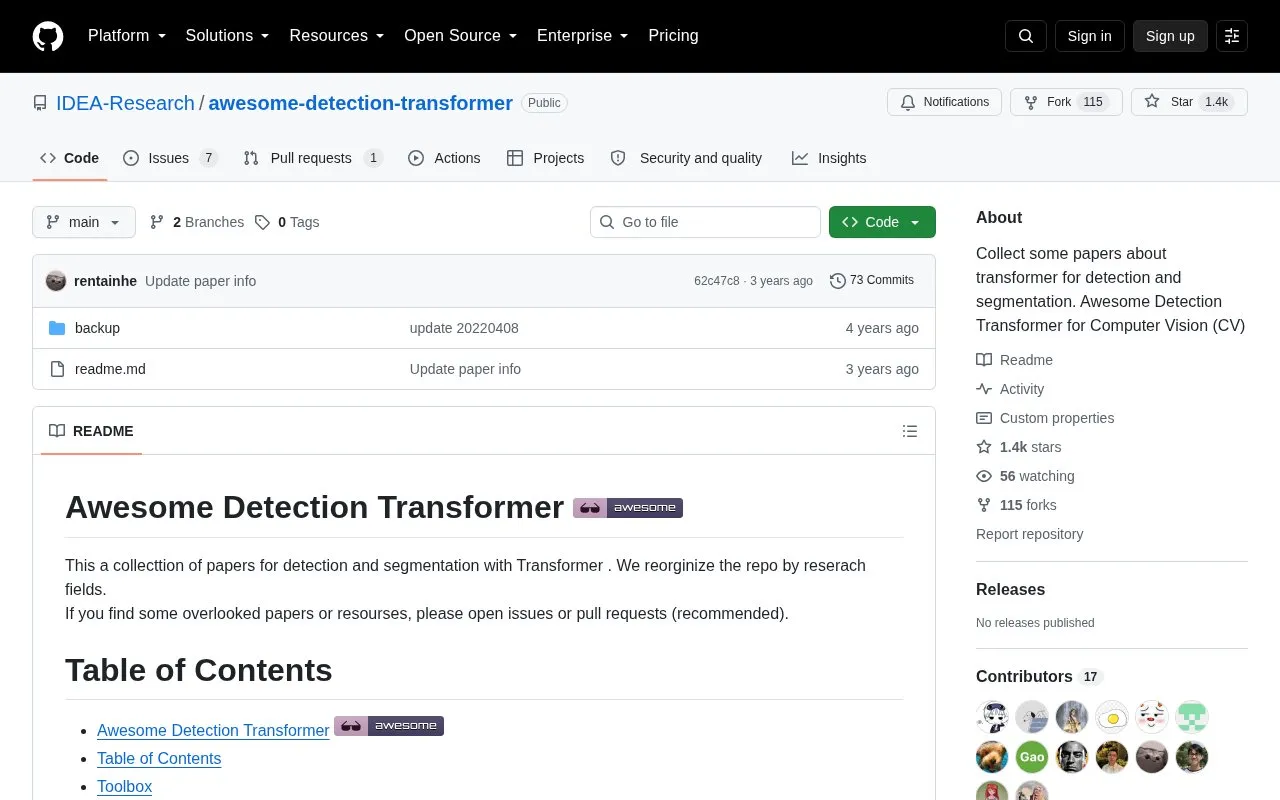This screenshot has height=800, width=1280.
Task: Expand the Open Source menu
Action: pyautogui.click(x=460, y=36)
